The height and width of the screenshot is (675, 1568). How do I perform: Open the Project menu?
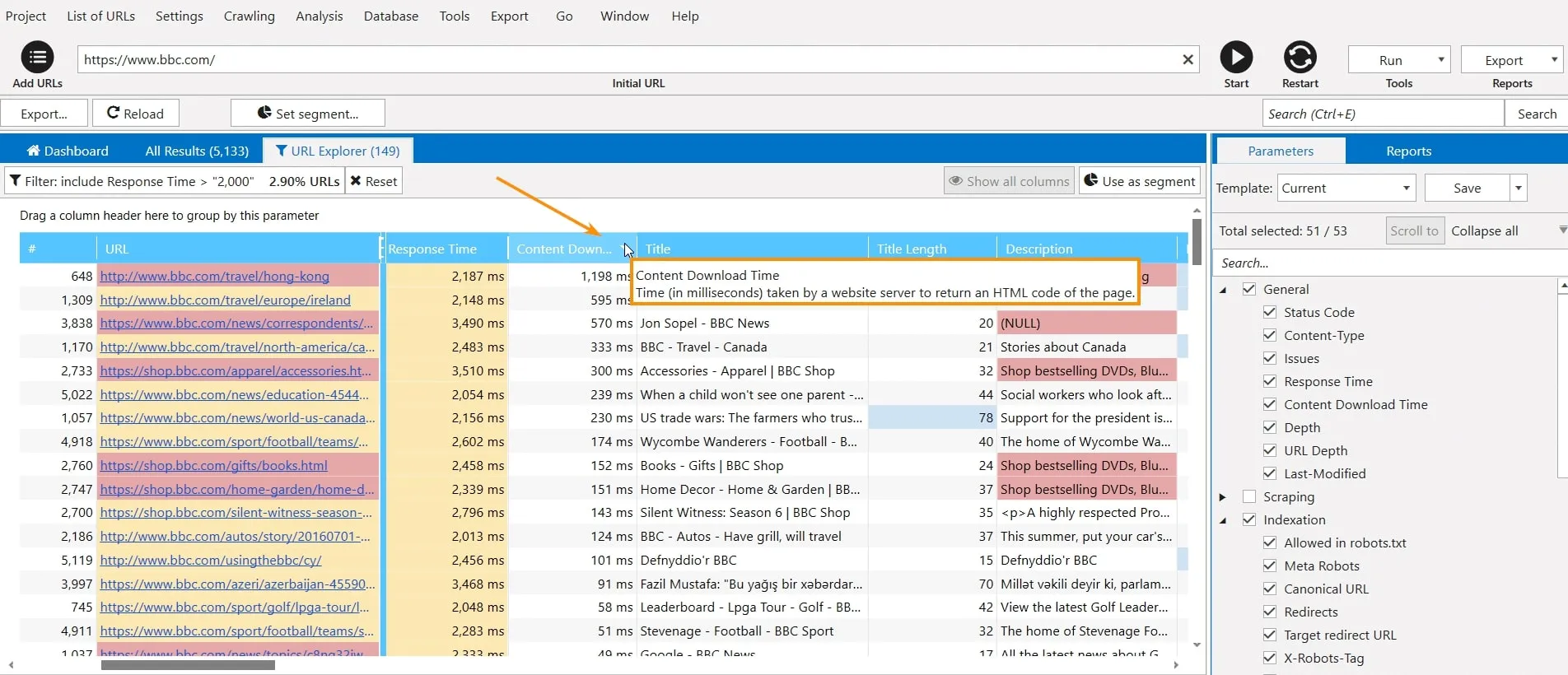[26, 16]
